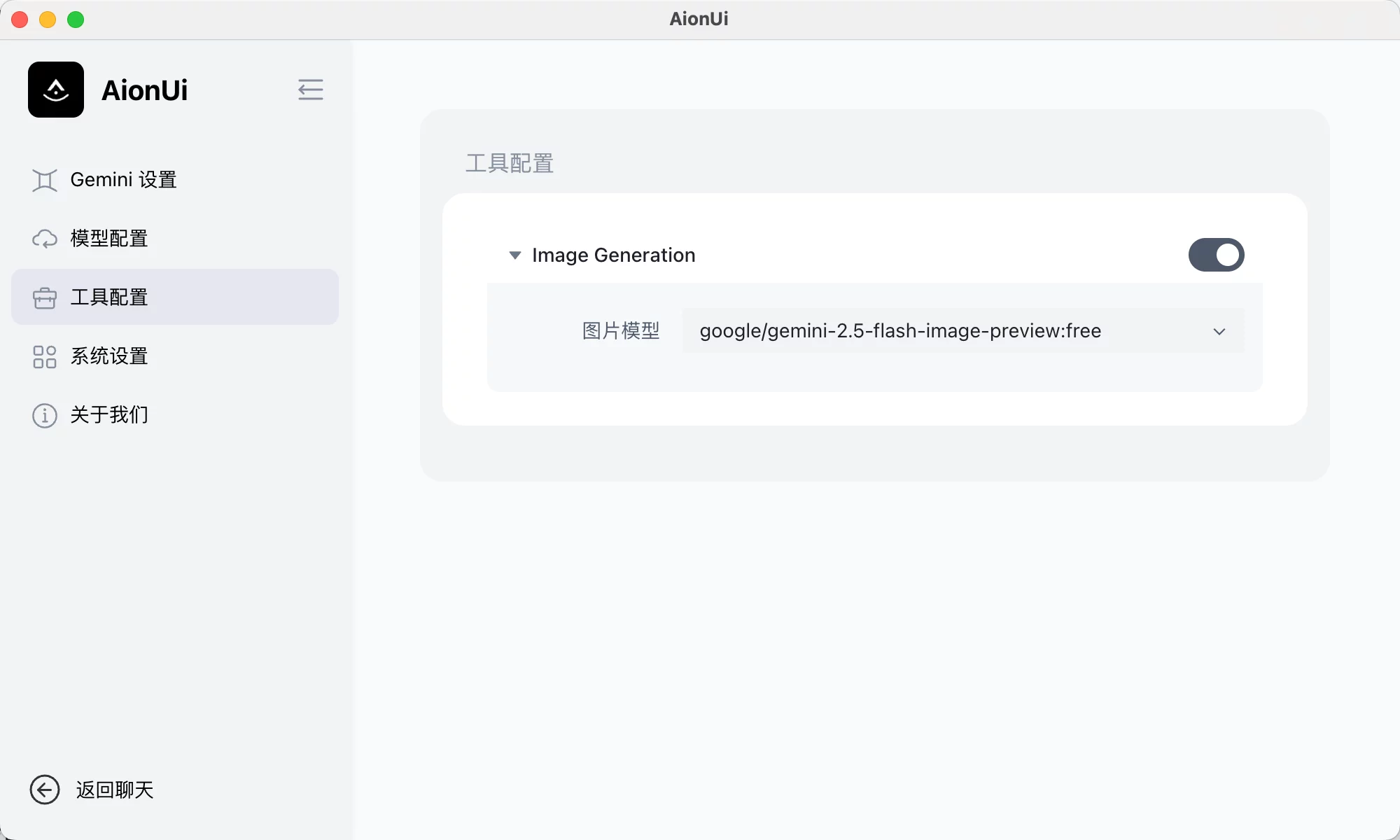Select 工具配置 in the sidebar
Viewport: 1400px width, 840px height.
(175, 297)
